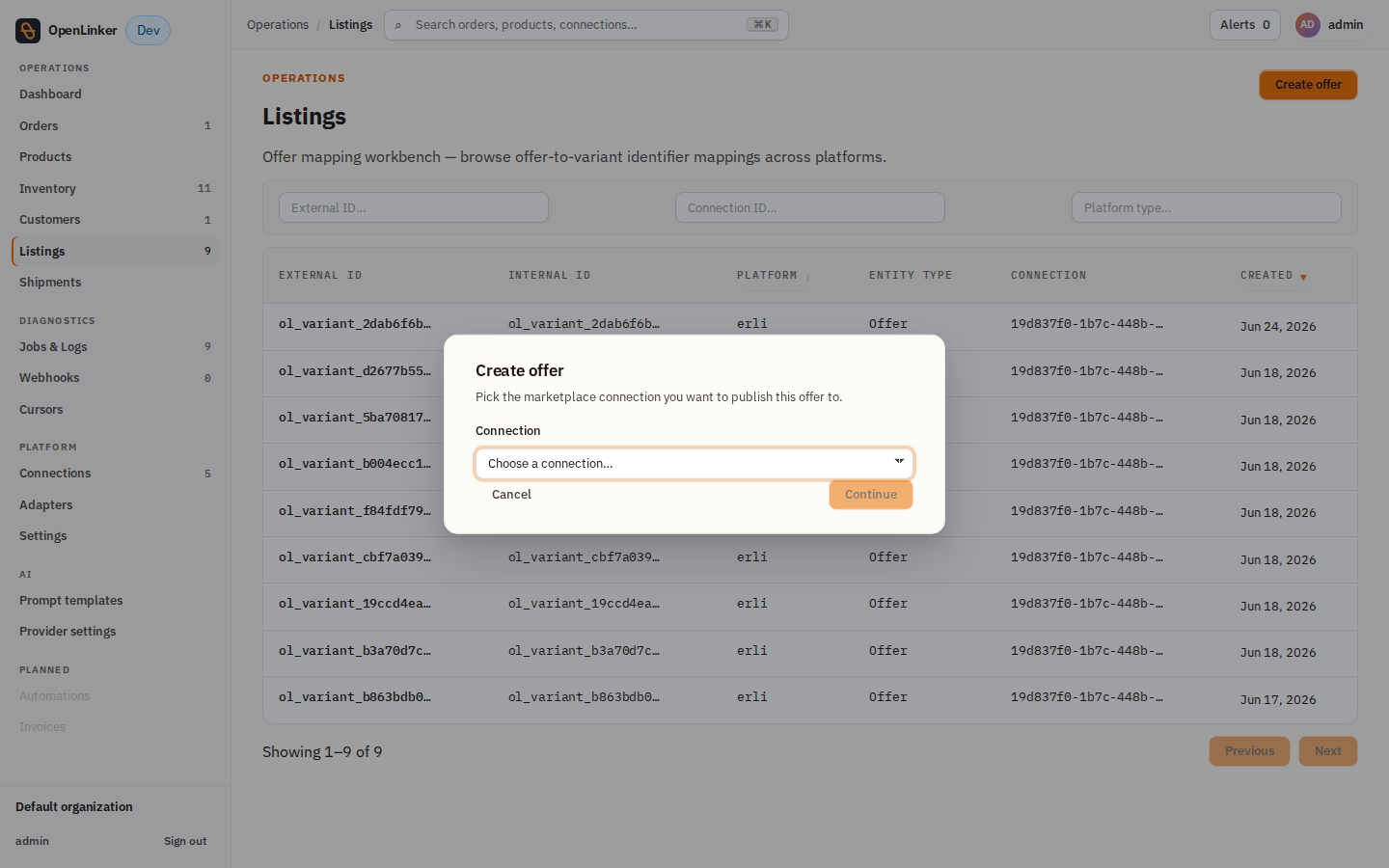
Task: Click external ID ol_variant_f84fdf79…
Action: pyautogui.click(x=355, y=511)
